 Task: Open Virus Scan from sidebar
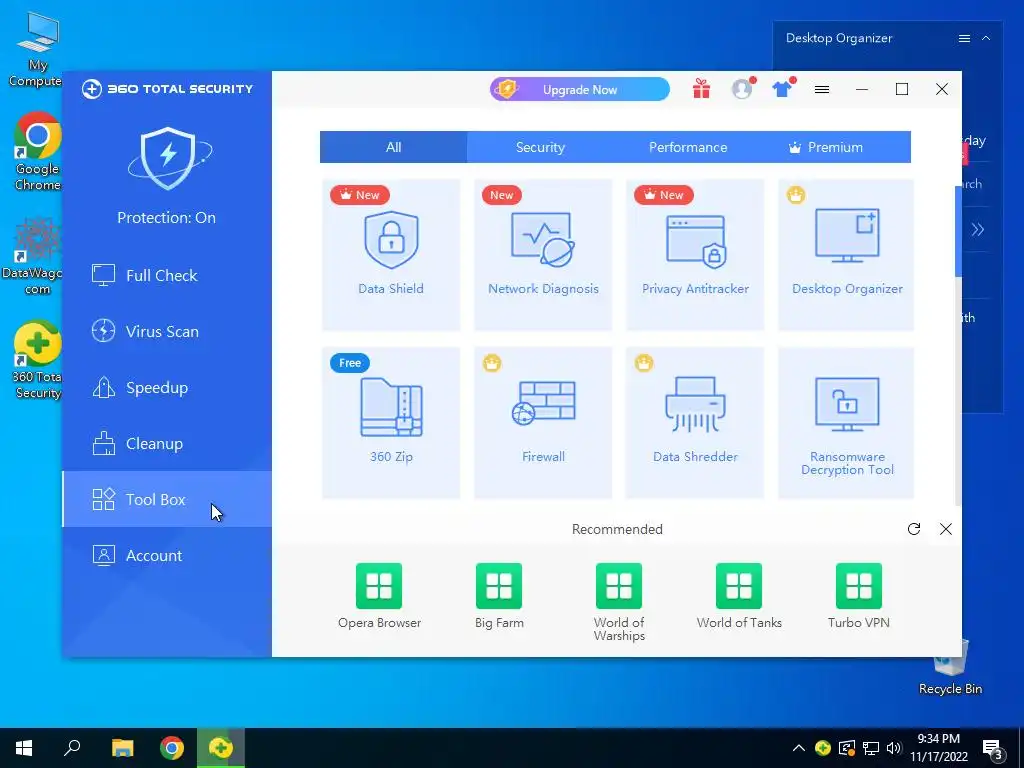167,332
